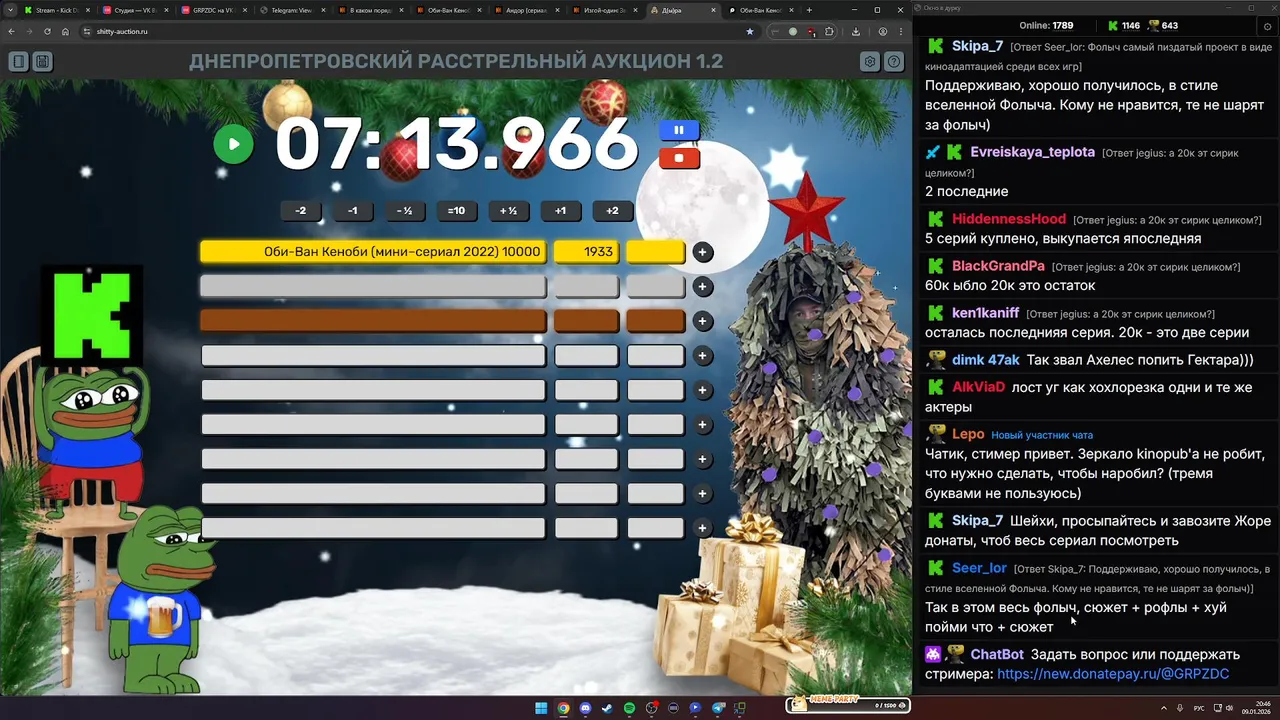Viewport: 1280px width, 720px height.
Task: Open Telegram from the taskbar
Action: pos(717,708)
